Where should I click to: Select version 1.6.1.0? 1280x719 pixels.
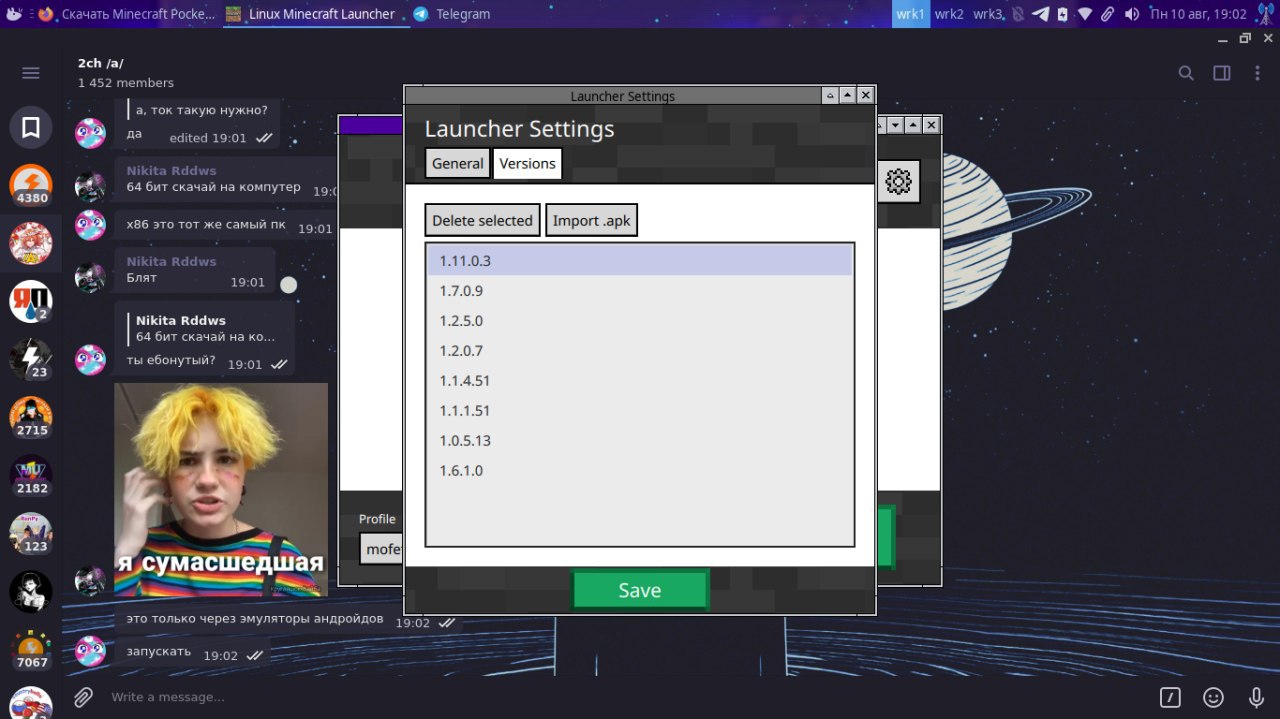coord(640,471)
